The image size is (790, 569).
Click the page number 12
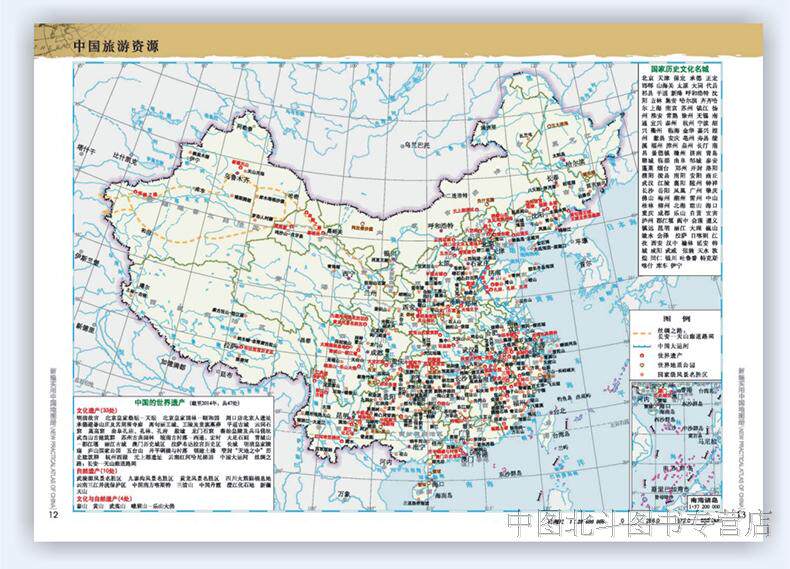pos(53,515)
